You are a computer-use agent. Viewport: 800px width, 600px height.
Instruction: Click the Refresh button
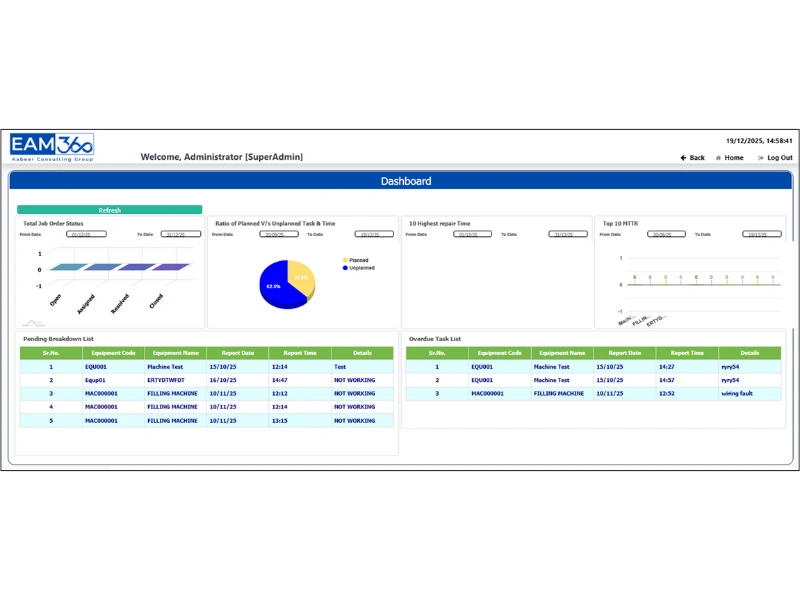pos(110,210)
